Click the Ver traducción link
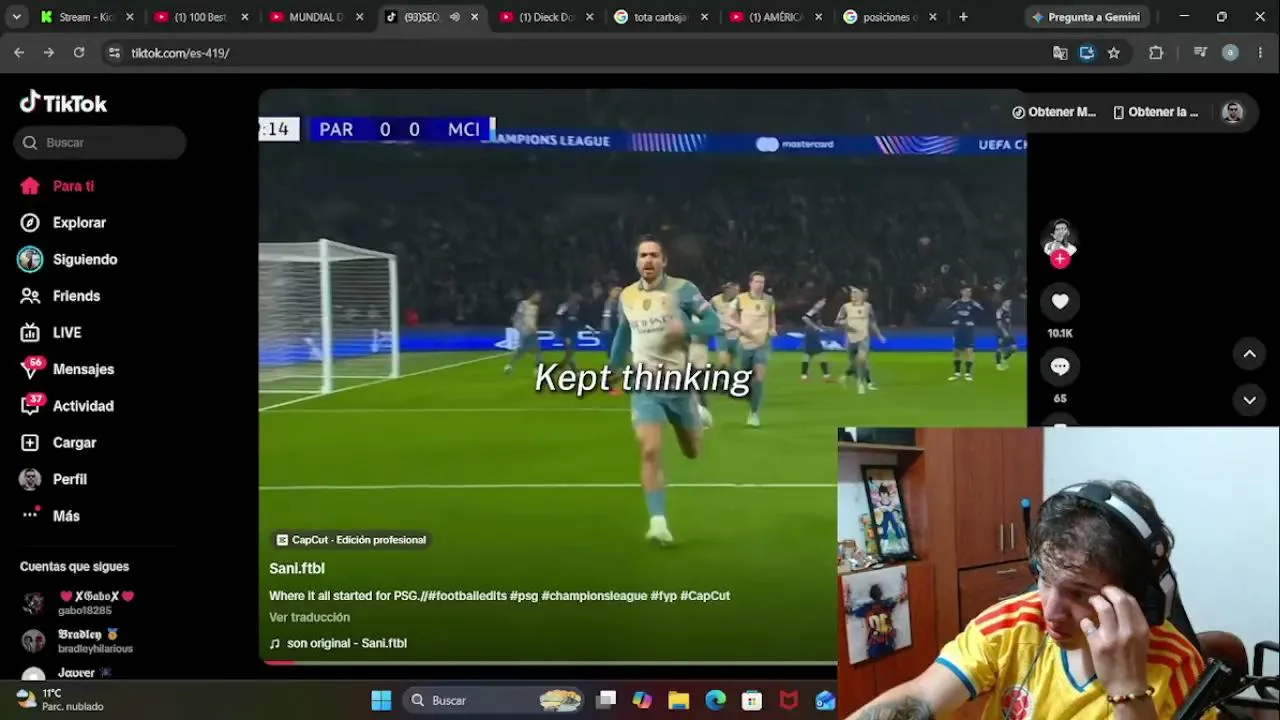 (x=309, y=618)
